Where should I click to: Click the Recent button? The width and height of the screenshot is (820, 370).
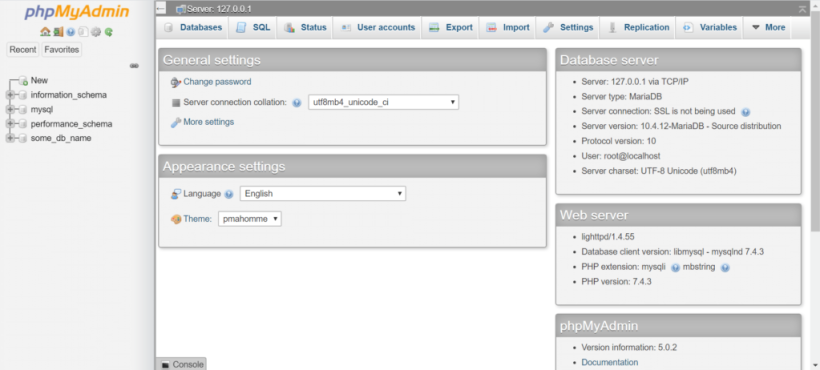pos(23,50)
